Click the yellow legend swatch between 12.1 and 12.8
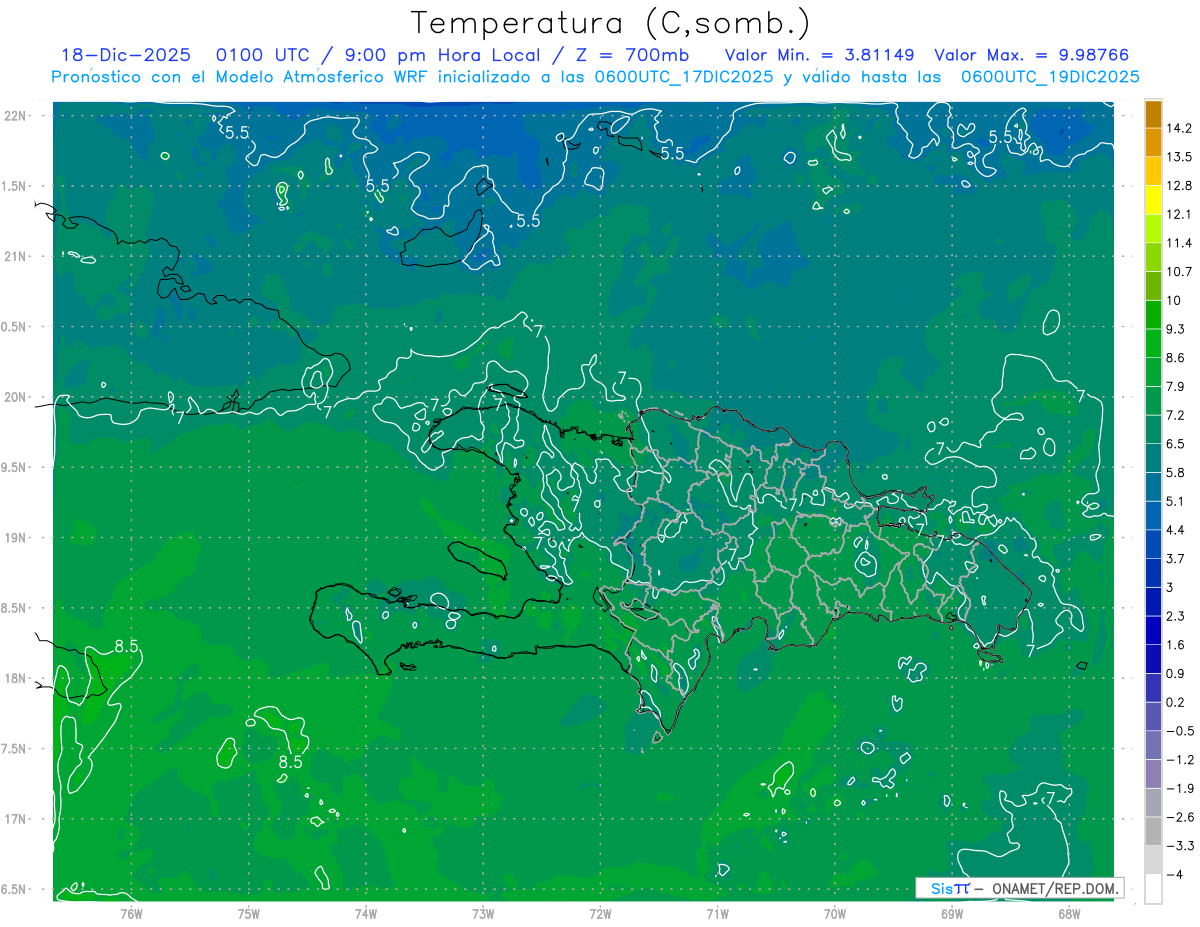Viewport: 1200px width, 927px height. click(x=1153, y=200)
